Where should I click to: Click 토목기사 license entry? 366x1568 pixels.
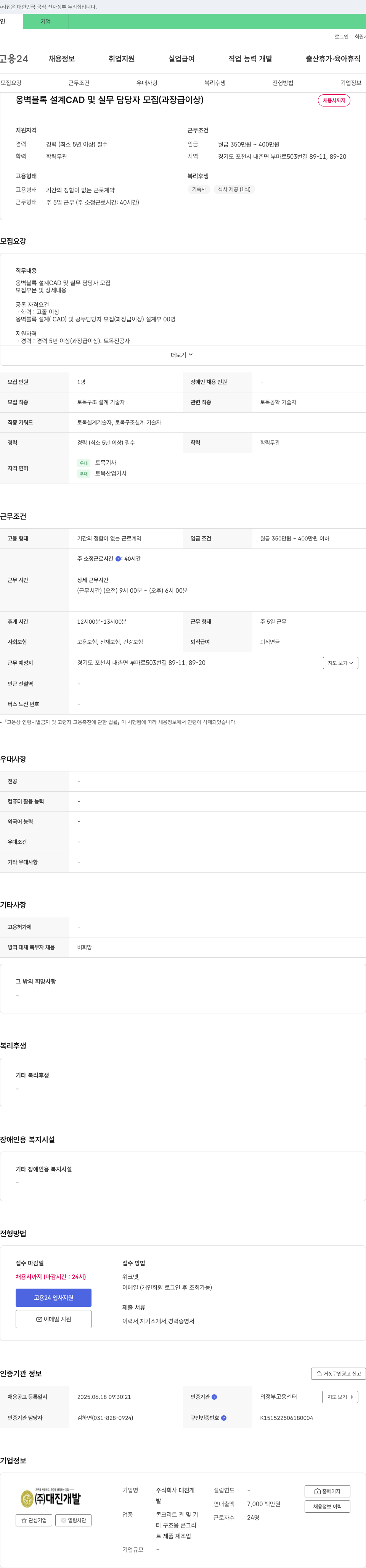[x=105, y=463]
